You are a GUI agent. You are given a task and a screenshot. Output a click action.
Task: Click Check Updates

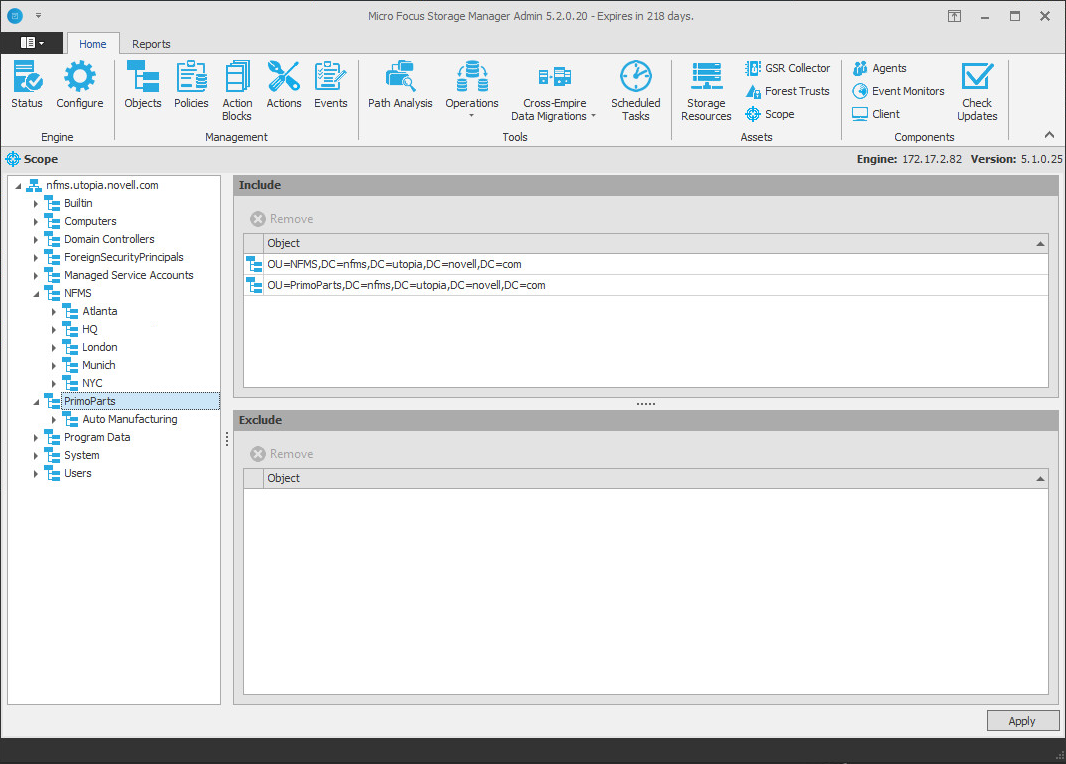[977, 91]
